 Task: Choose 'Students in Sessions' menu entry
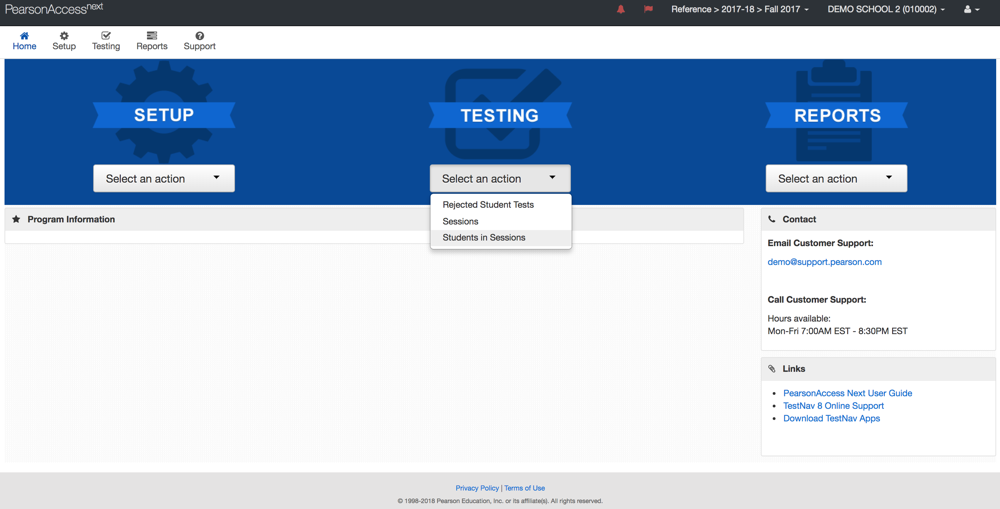click(x=484, y=238)
